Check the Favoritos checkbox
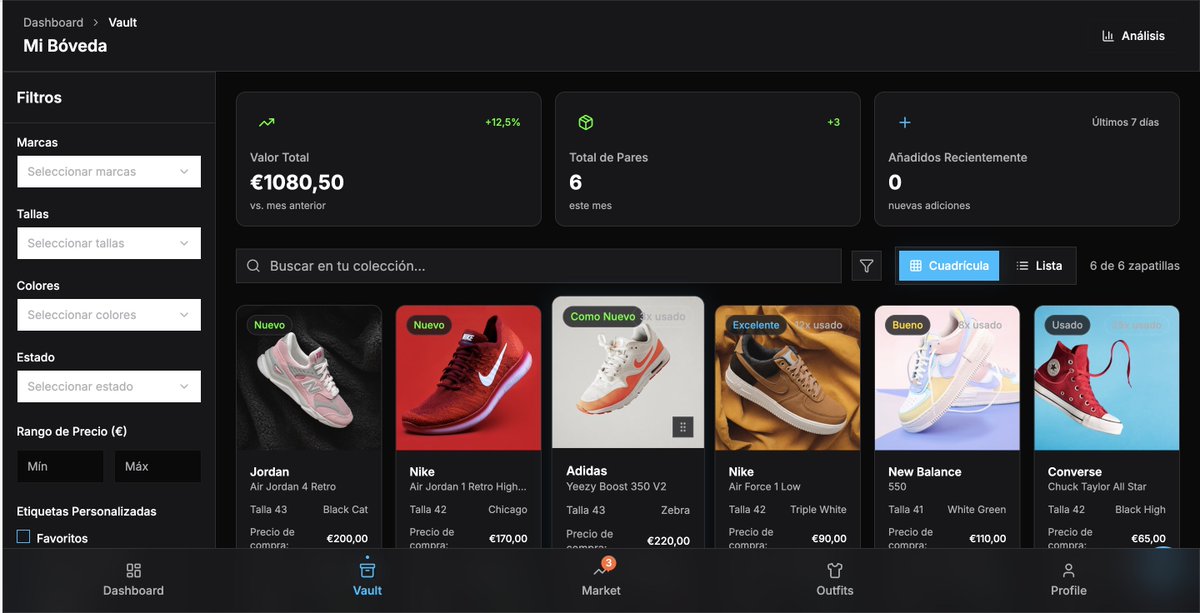 [x=24, y=537]
